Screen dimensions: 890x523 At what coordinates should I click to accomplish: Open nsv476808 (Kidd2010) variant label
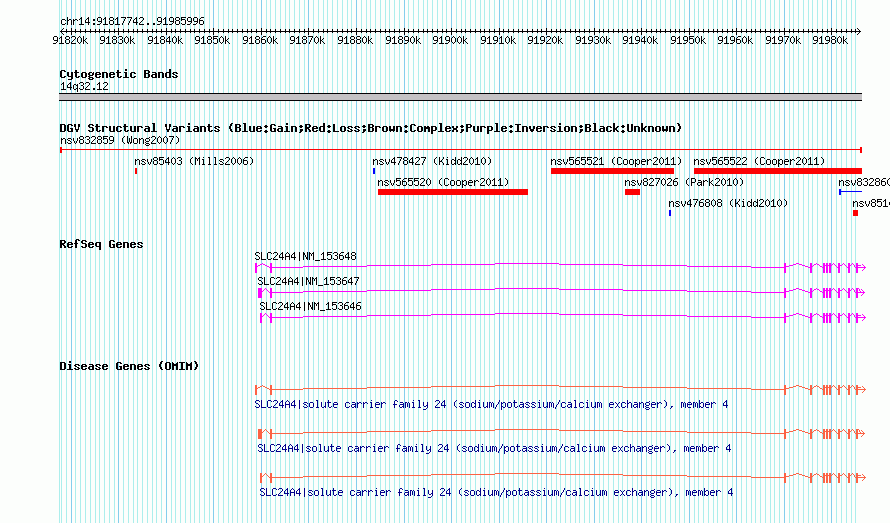click(728, 203)
